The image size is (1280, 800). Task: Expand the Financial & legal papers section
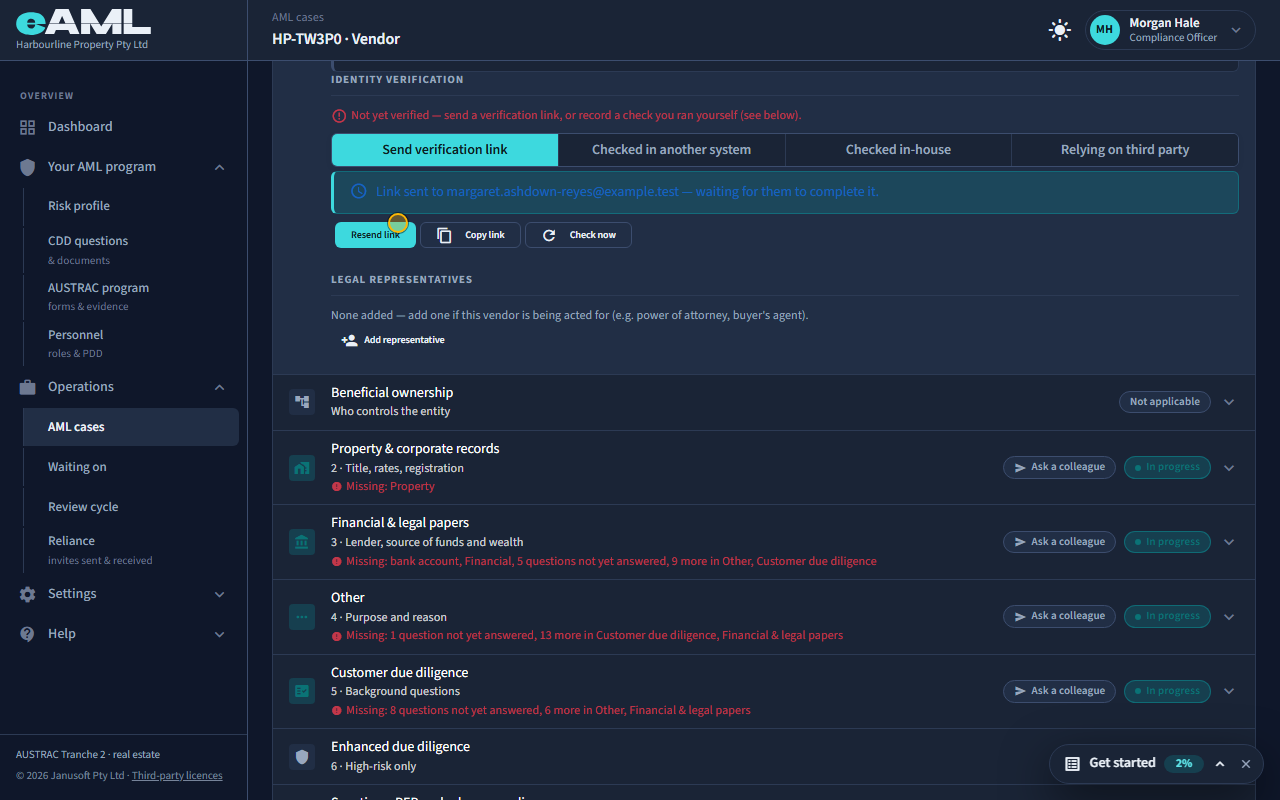pos(1229,542)
